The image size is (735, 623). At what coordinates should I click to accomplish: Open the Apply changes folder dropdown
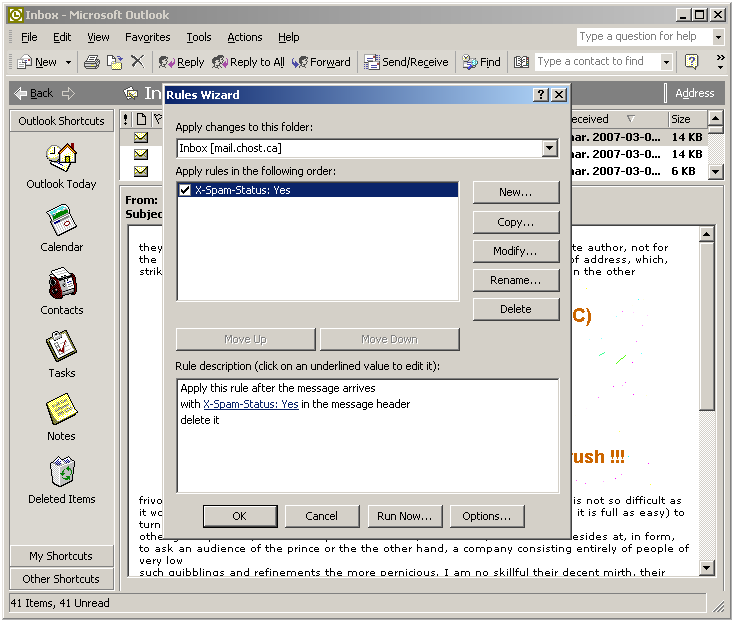pos(549,148)
